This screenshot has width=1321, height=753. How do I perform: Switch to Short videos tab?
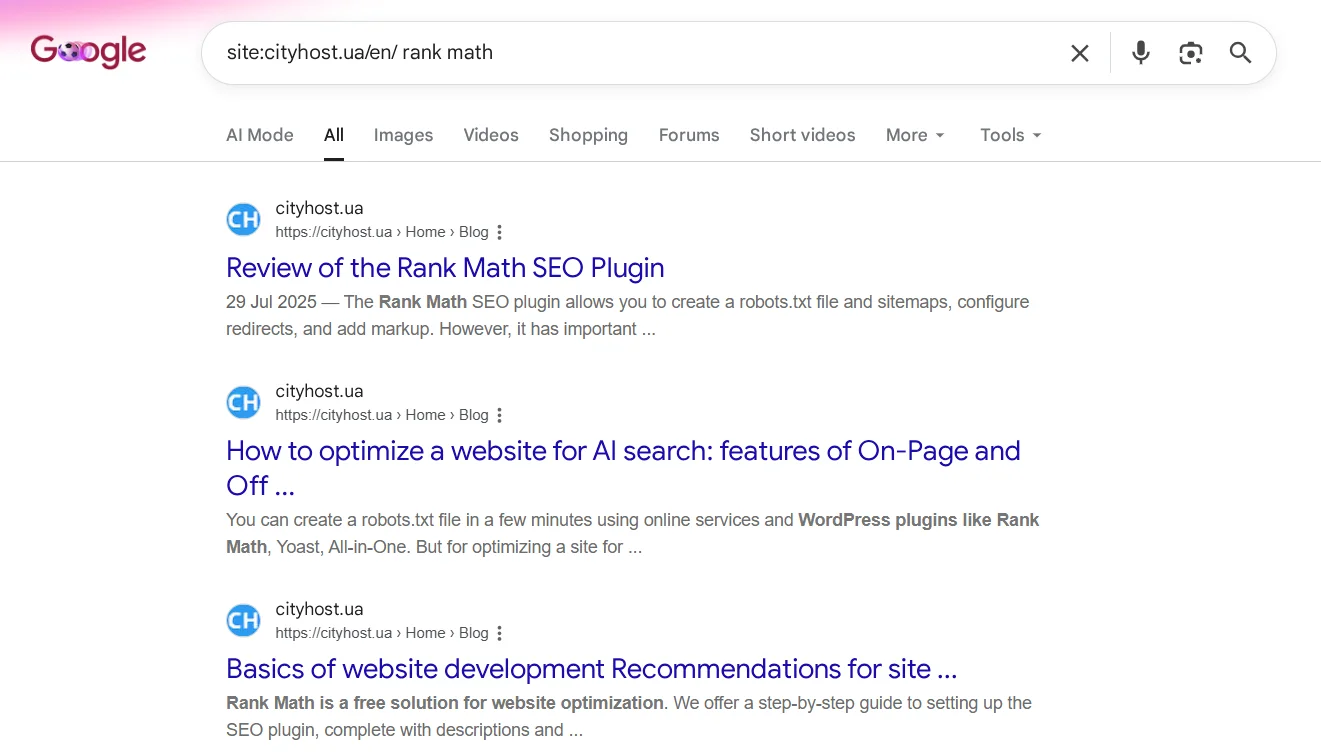802,135
